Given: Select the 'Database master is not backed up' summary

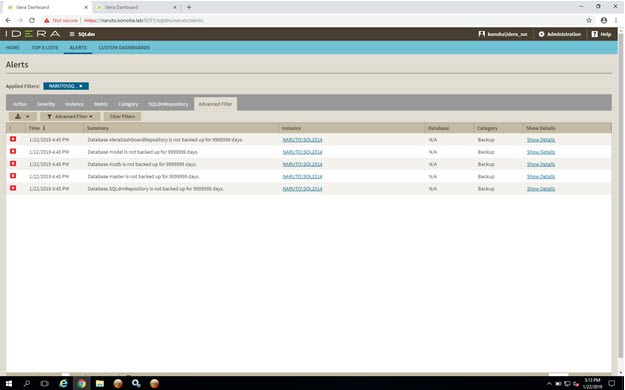Looking at the screenshot, I should pos(143,177).
